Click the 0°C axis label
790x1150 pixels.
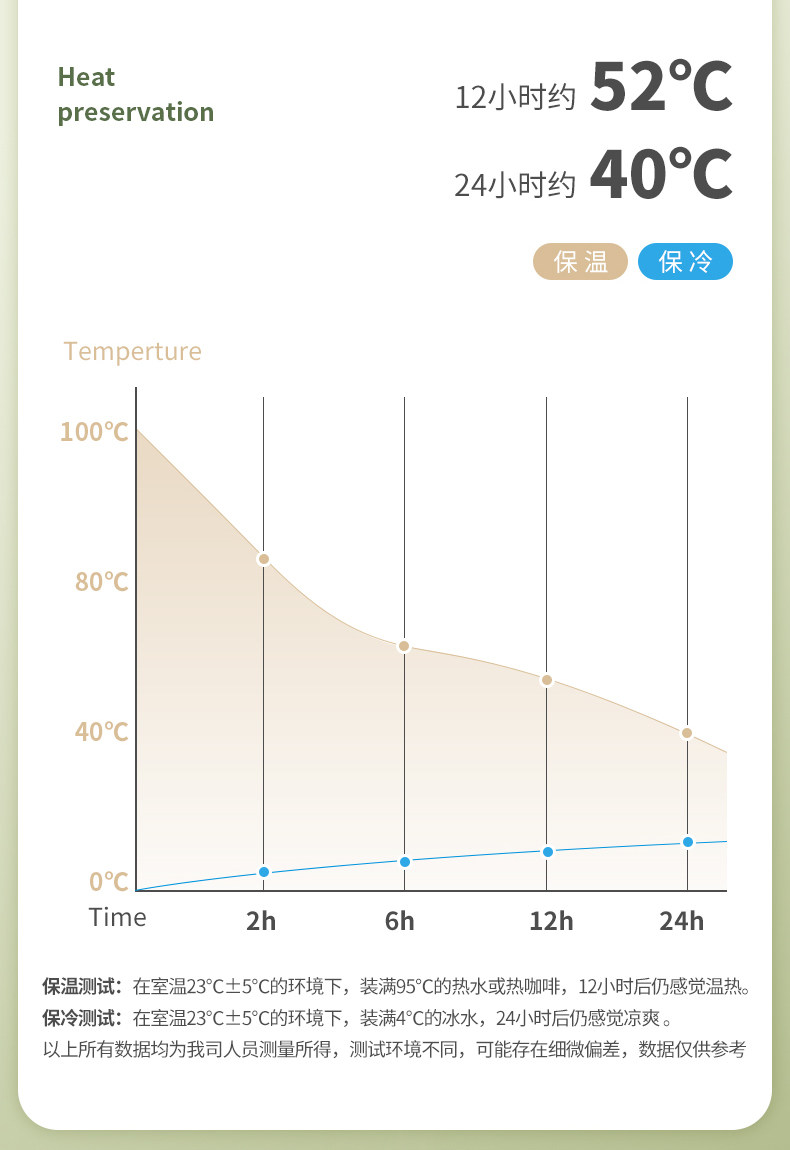pyautogui.click(x=109, y=882)
